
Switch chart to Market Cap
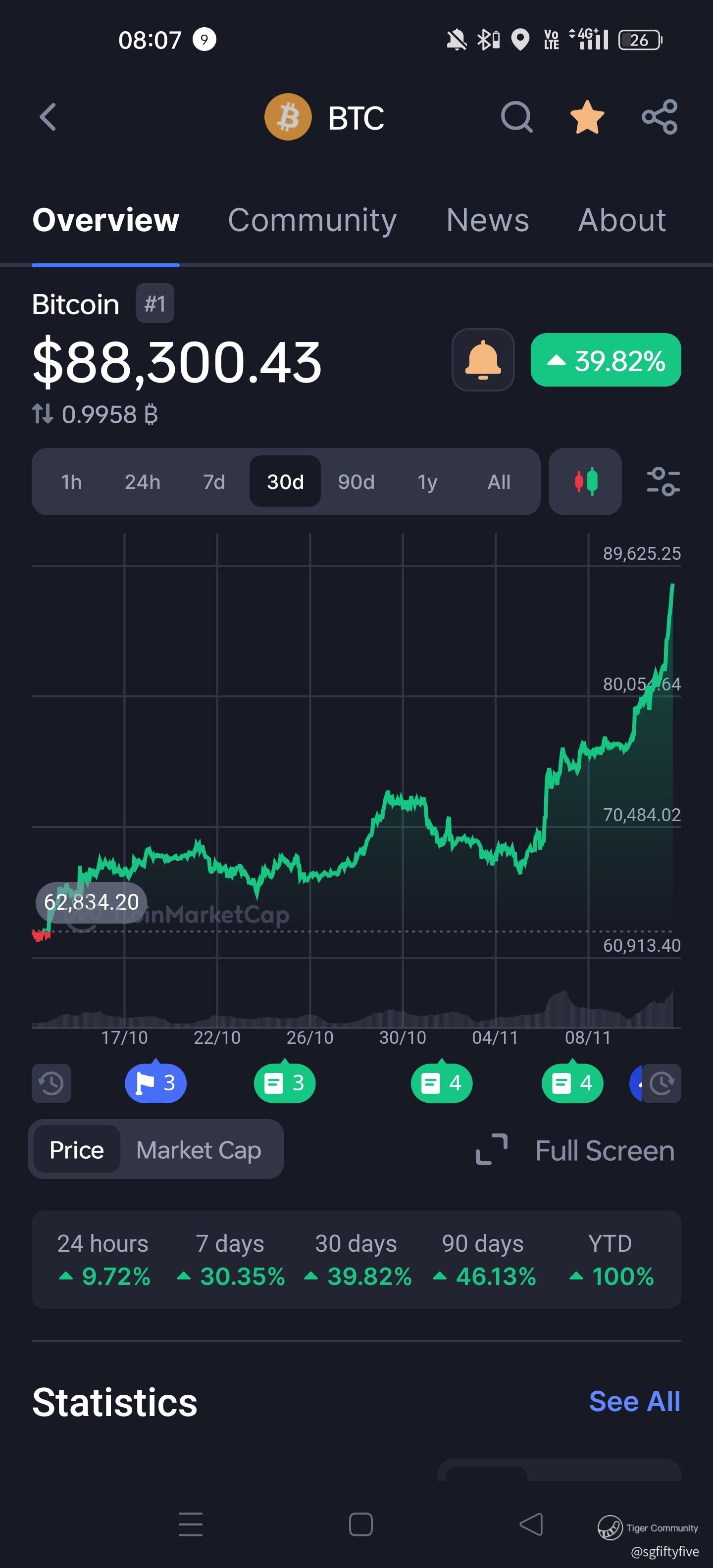tap(199, 1150)
